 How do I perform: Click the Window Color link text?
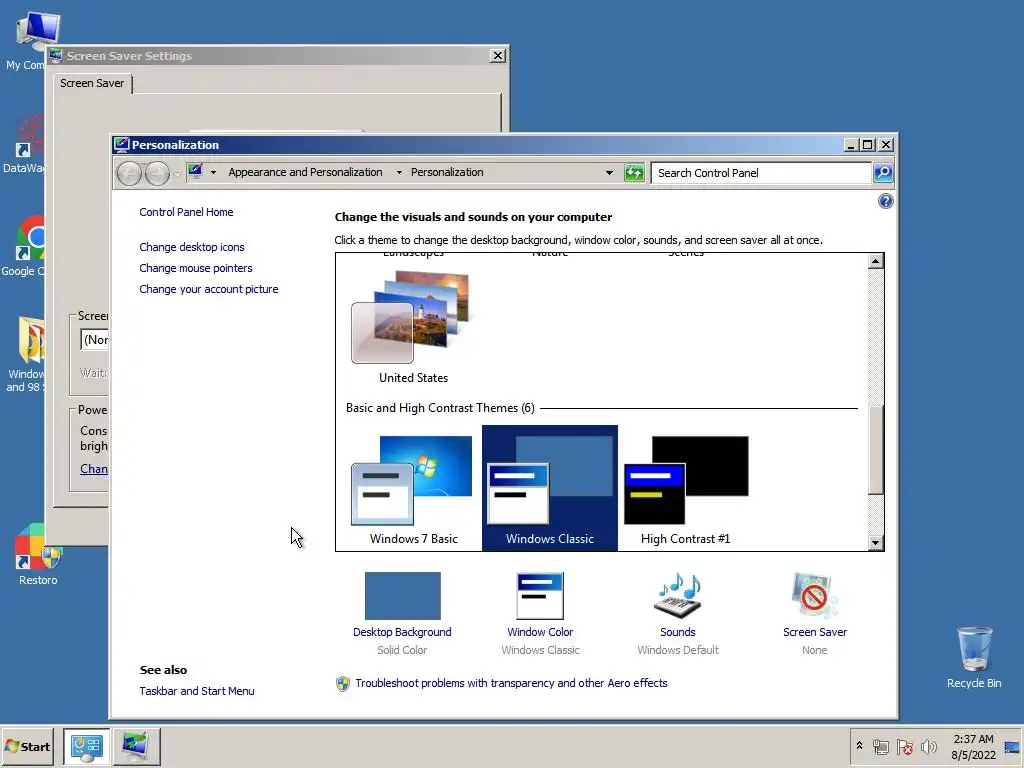coord(540,632)
